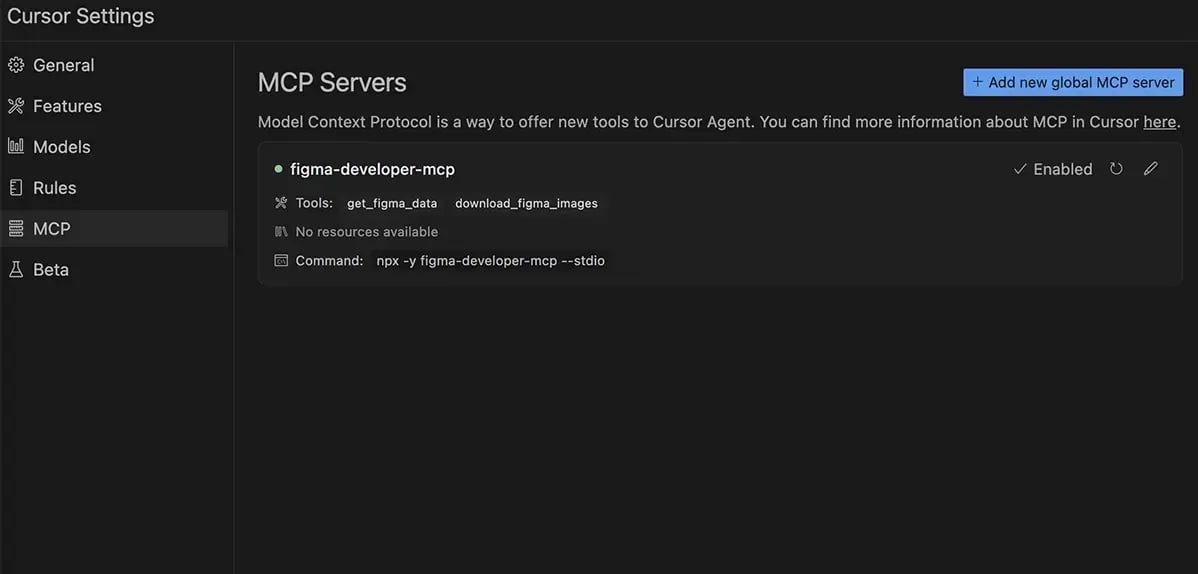Open the 'here' MCP documentation link

[1160, 122]
